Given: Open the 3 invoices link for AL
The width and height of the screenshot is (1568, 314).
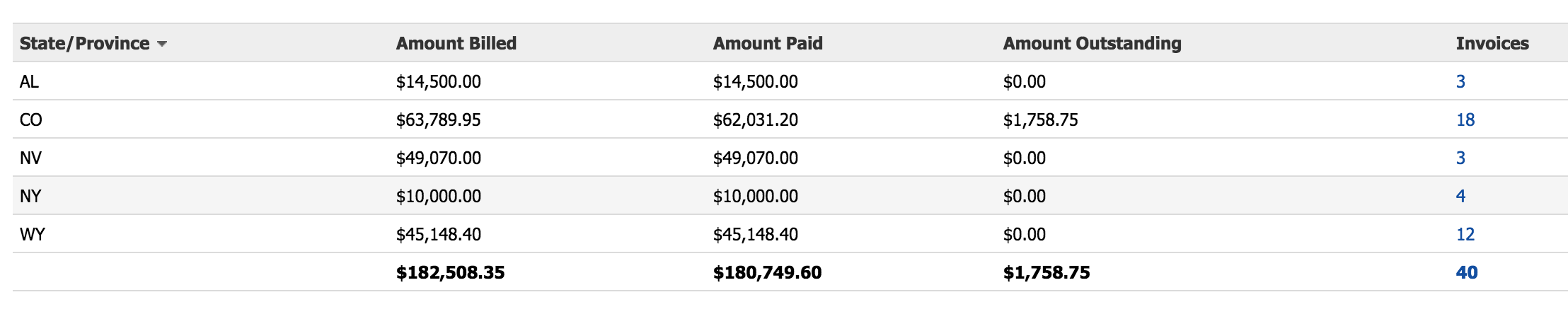Looking at the screenshot, I should [1460, 81].
